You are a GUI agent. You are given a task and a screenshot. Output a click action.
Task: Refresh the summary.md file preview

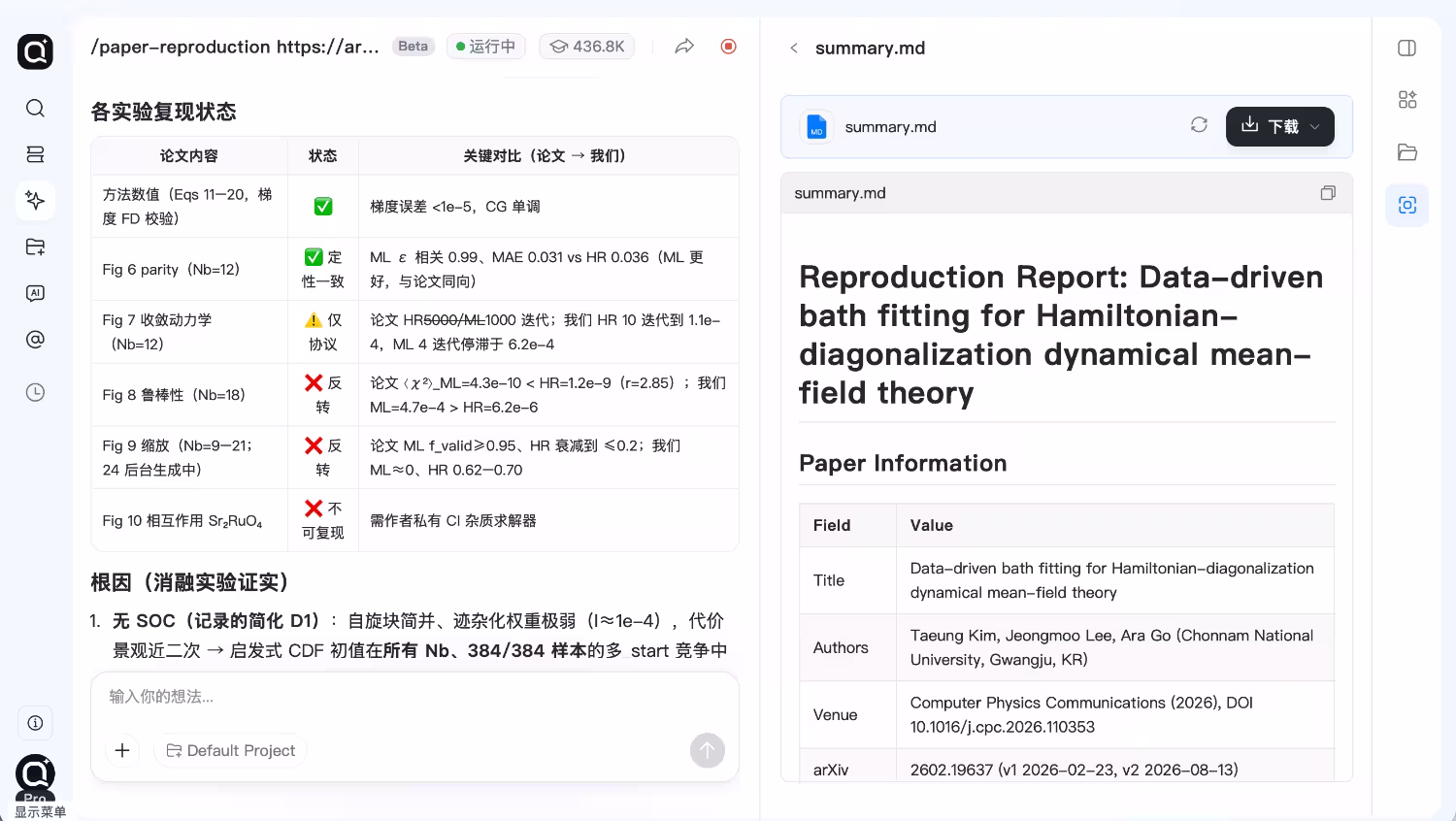click(1199, 125)
